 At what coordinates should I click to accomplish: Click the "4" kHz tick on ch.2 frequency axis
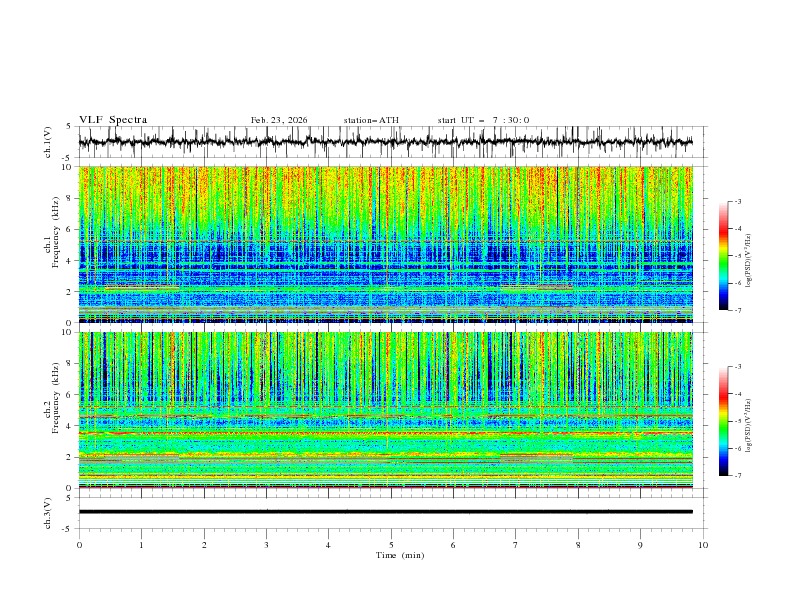pyautogui.click(x=70, y=426)
